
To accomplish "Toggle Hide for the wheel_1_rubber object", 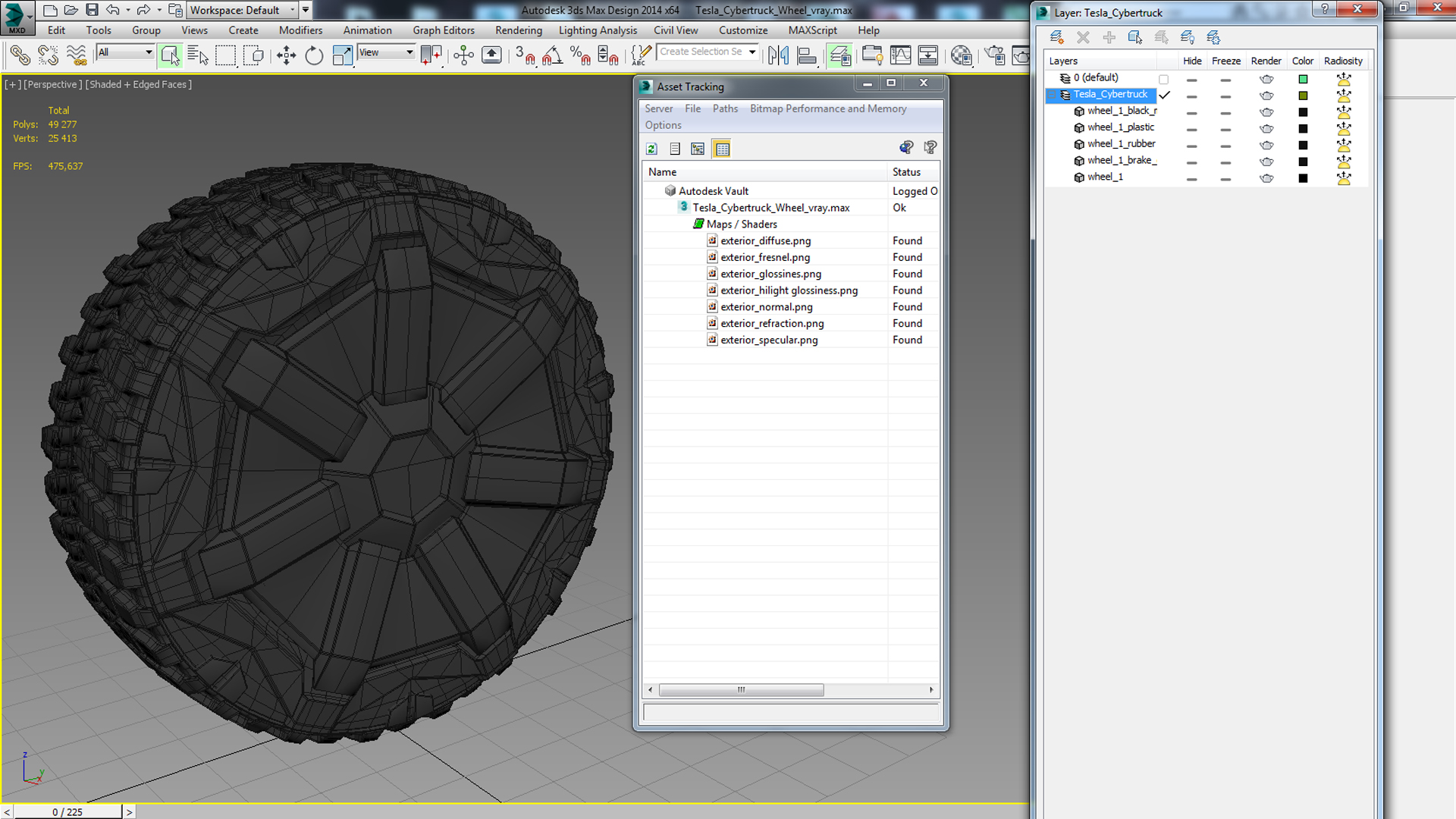I will point(1191,146).
